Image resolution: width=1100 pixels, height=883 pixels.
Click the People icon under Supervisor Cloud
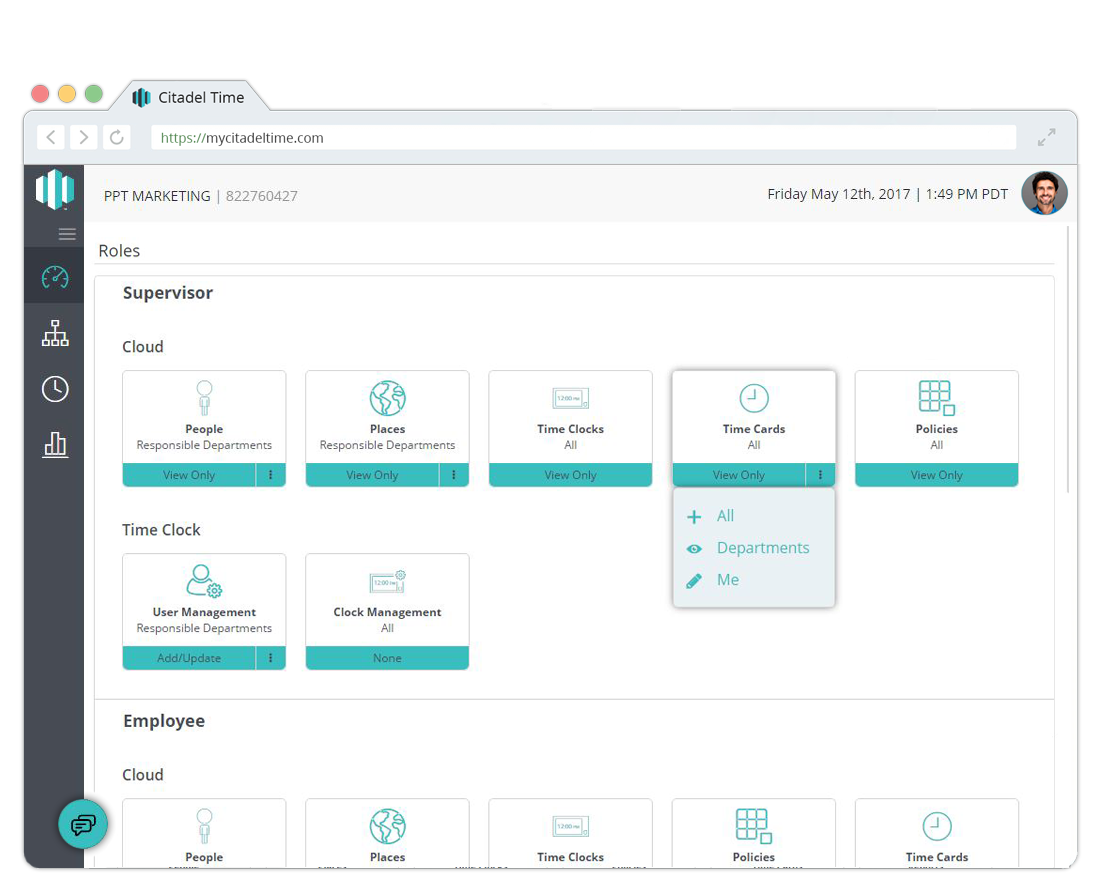click(x=204, y=398)
